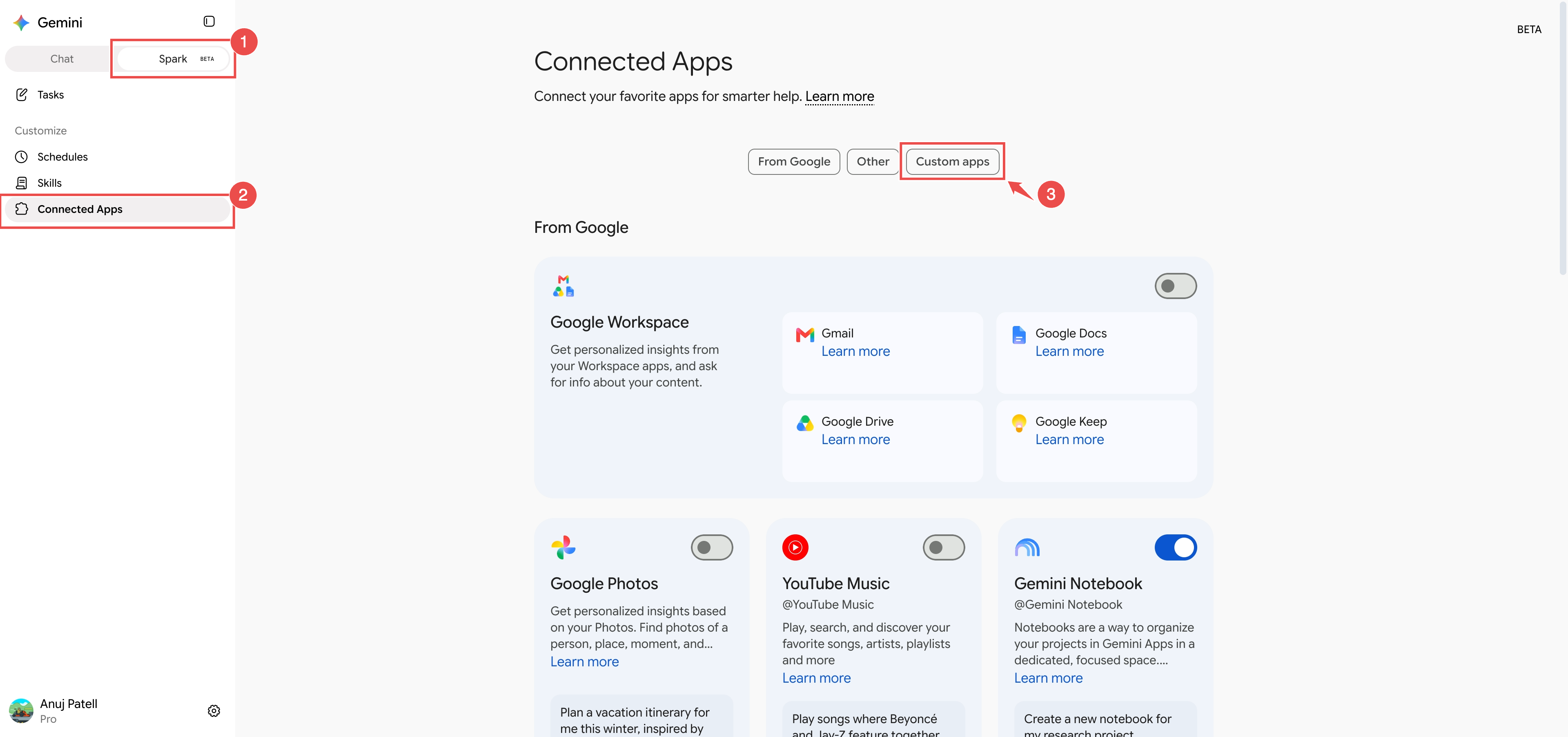Open YouTube Music Learn more link
1568x737 pixels.
pyautogui.click(x=816, y=679)
